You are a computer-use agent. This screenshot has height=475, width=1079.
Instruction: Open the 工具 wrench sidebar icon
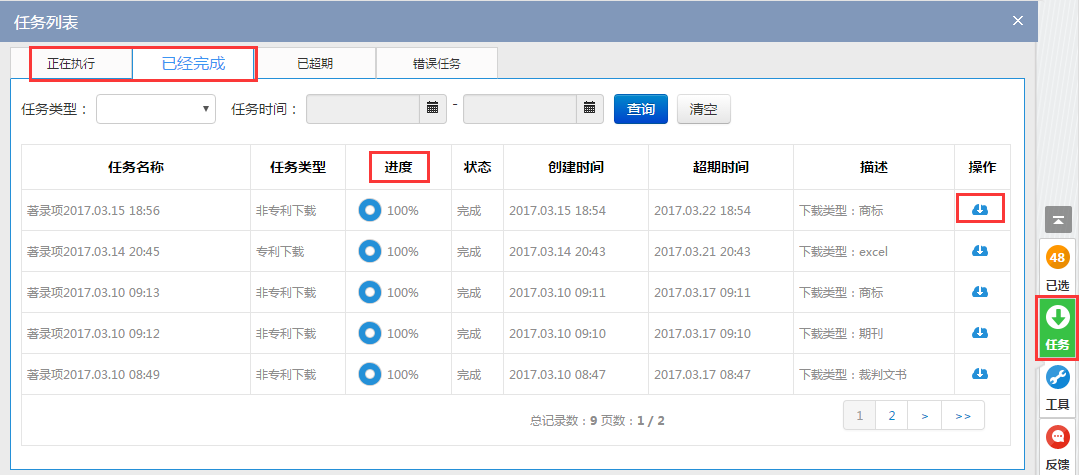1057,388
